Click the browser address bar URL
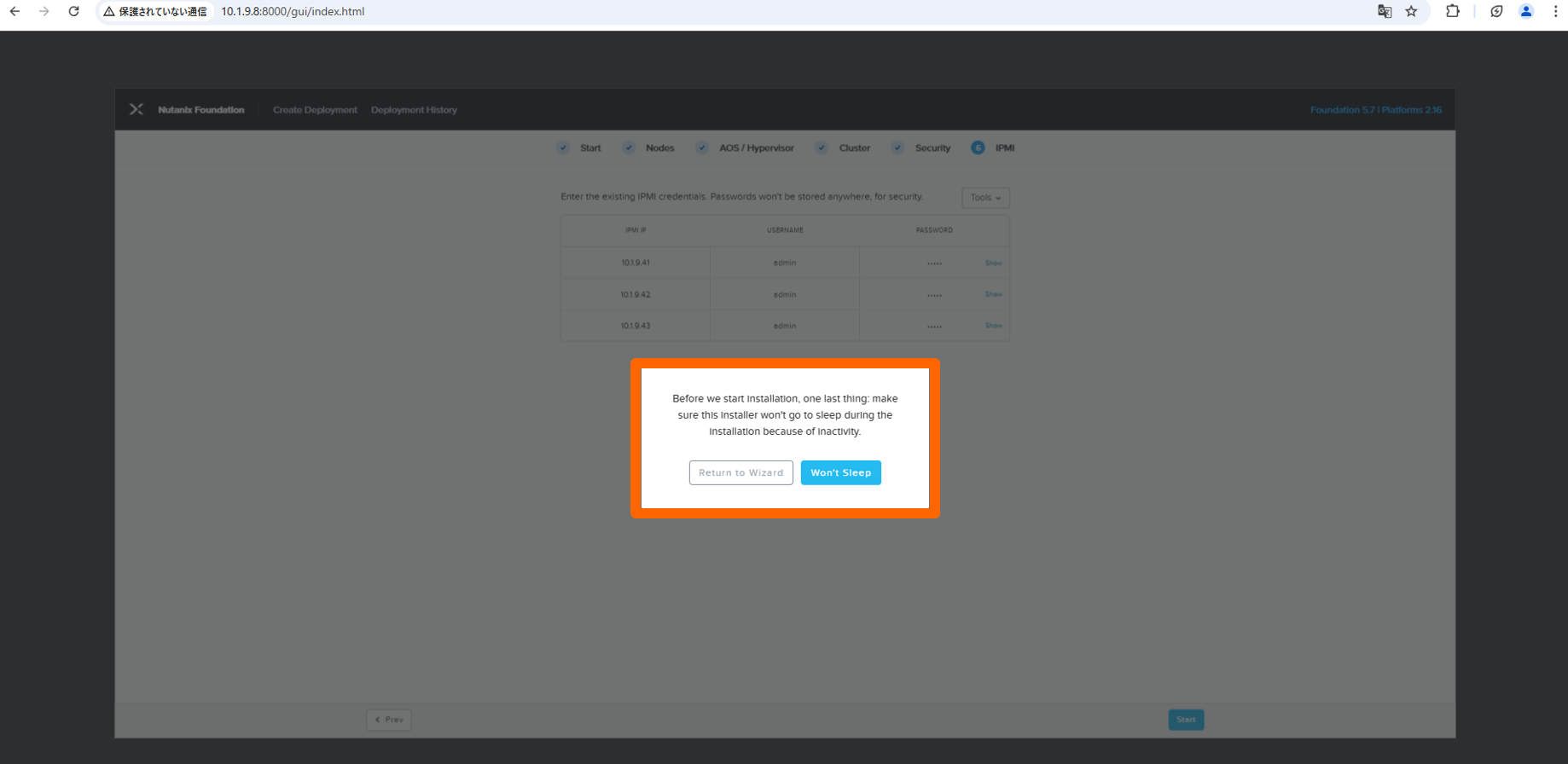 [293, 11]
